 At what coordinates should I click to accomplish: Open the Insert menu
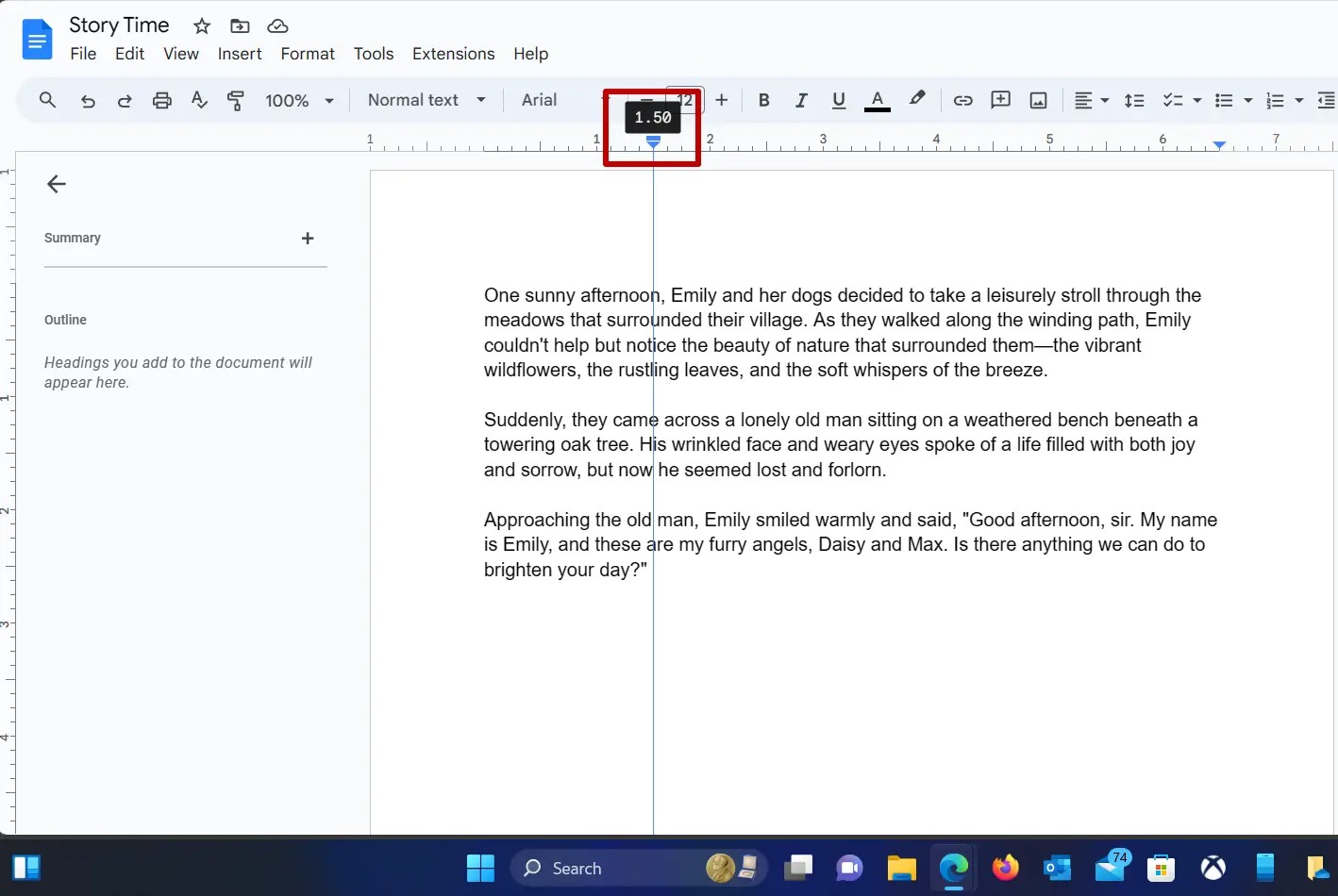click(x=240, y=54)
